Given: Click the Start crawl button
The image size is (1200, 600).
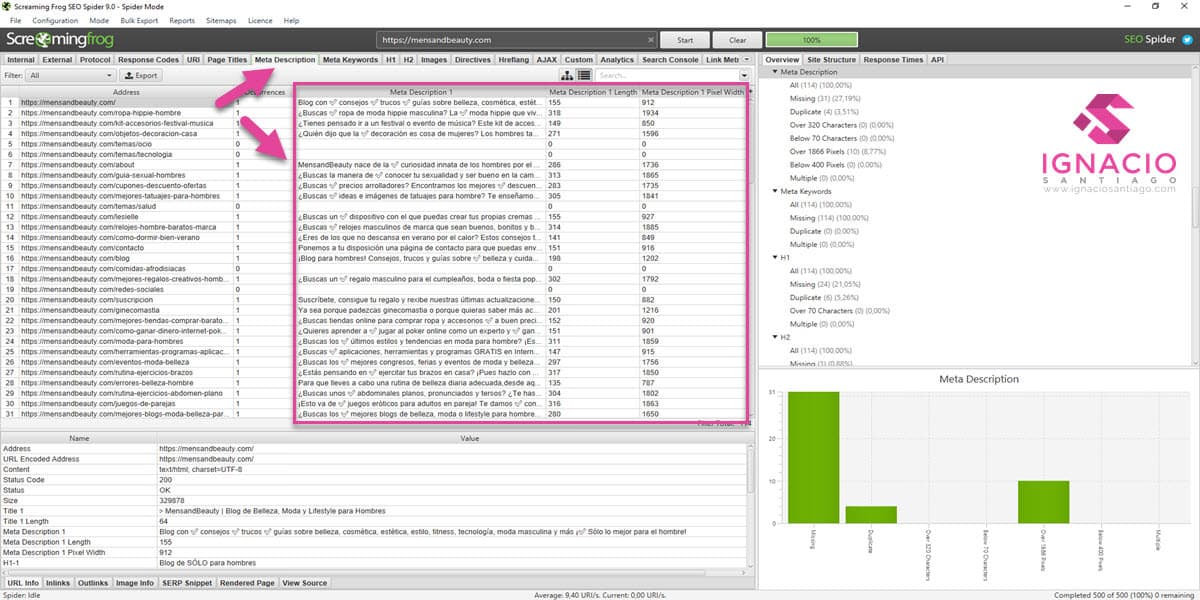Looking at the screenshot, I should (x=685, y=40).
